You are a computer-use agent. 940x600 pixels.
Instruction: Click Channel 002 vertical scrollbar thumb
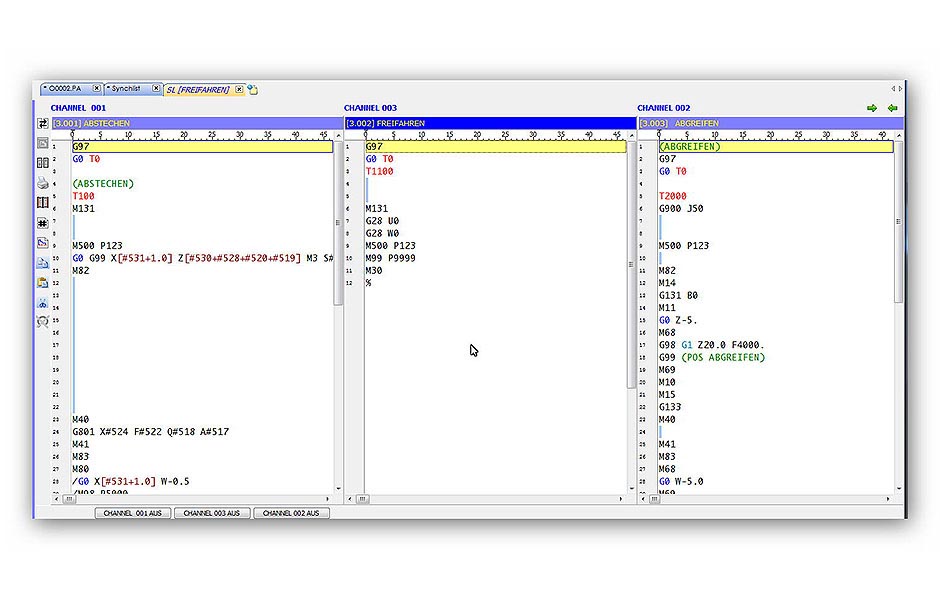(897, 220)
